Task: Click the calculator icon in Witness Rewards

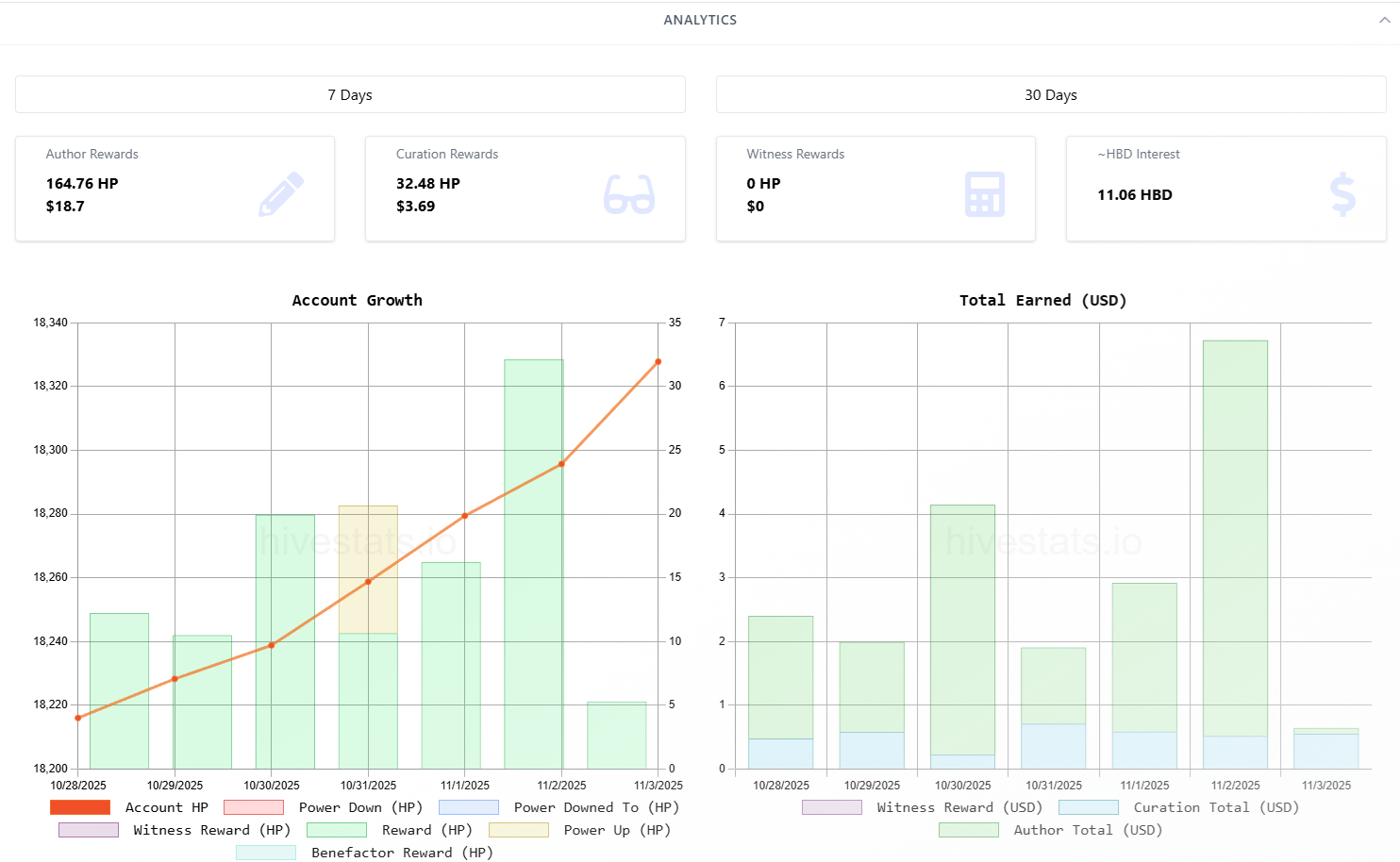Action: [x=984, y=194]
